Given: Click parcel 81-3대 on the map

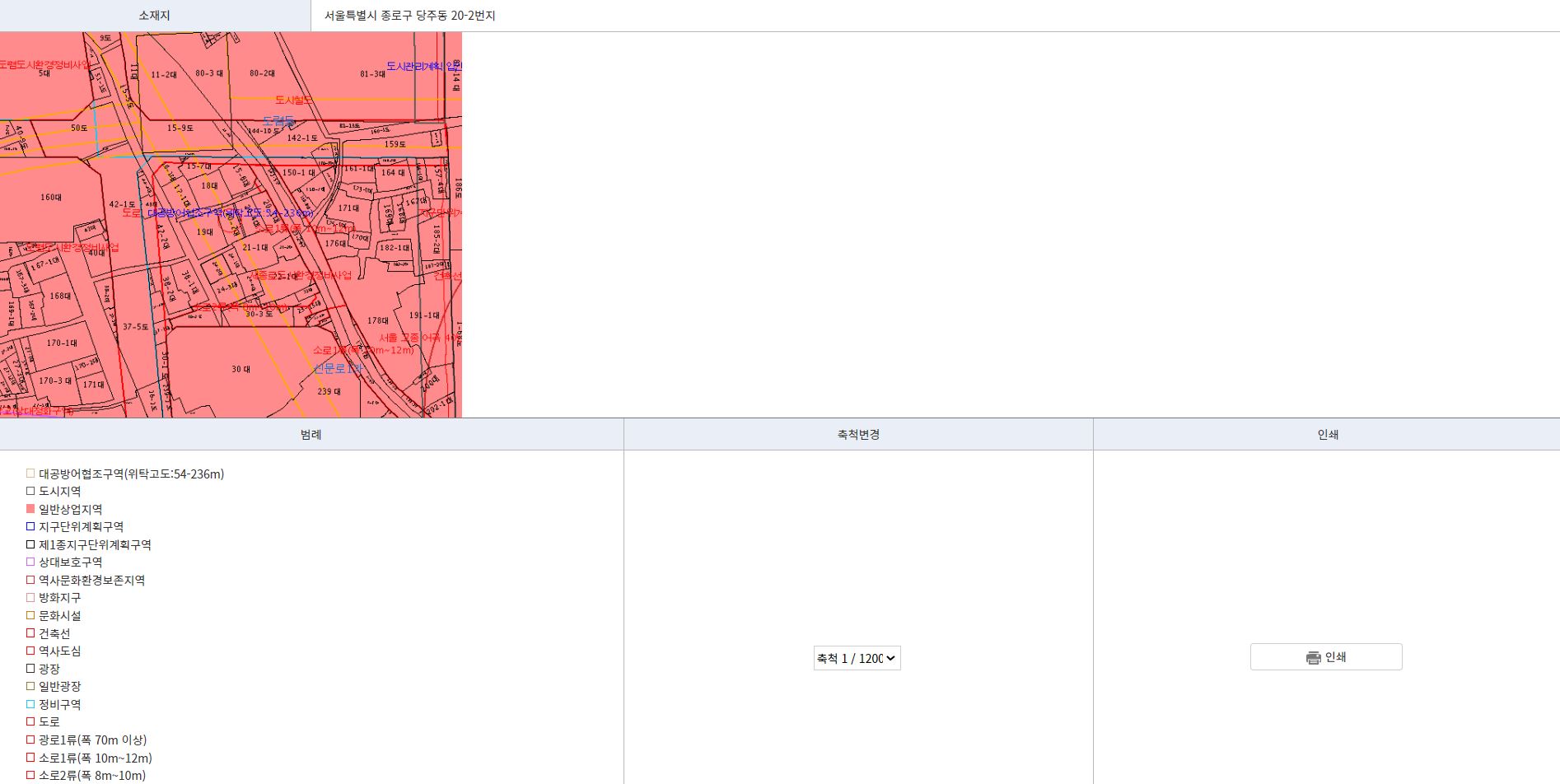Looking at the screenshot, I should 372,74.
